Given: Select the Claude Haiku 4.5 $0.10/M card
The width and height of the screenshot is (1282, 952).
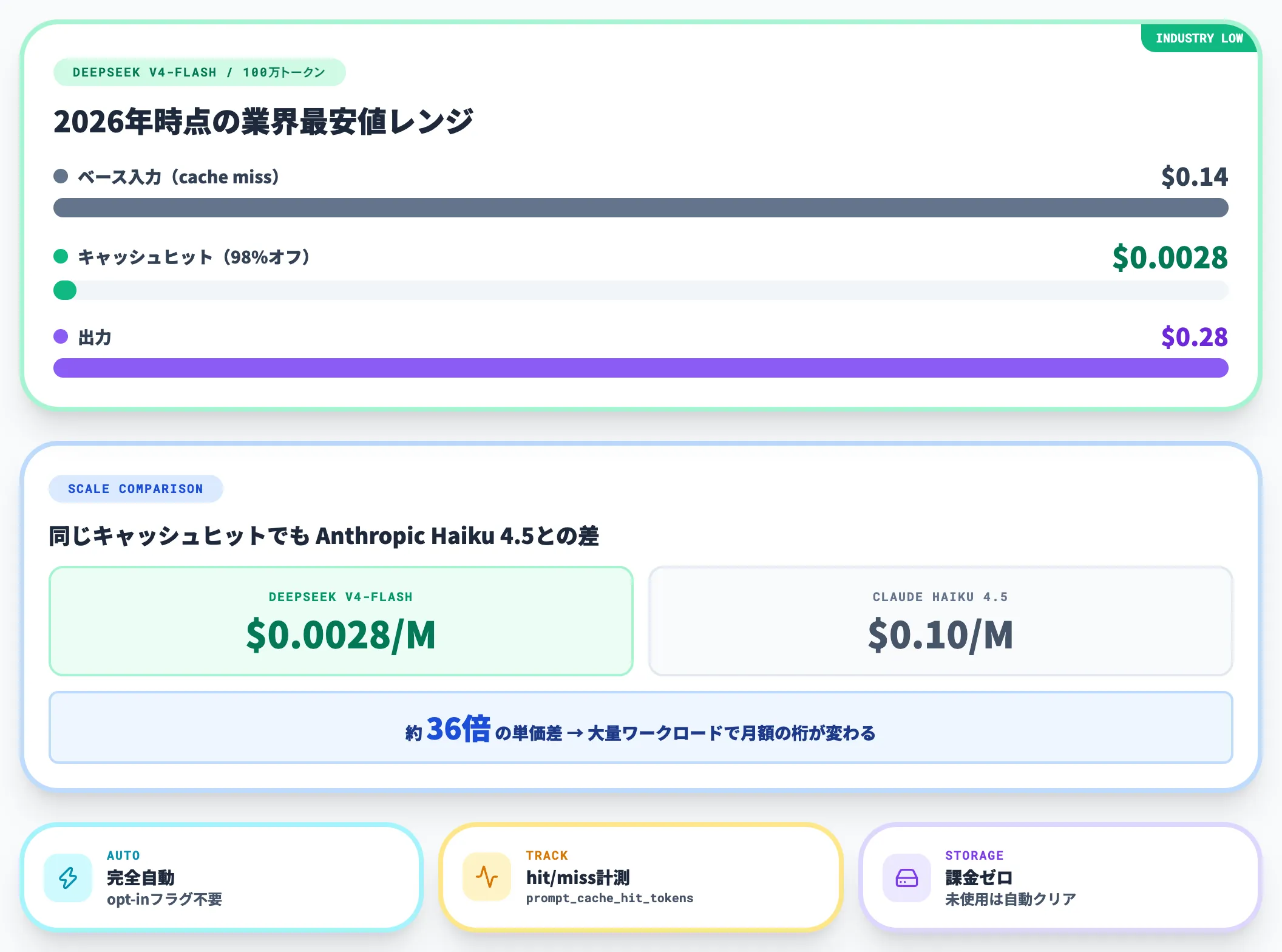Looking at the screenshot, I should tap(940, 621).
